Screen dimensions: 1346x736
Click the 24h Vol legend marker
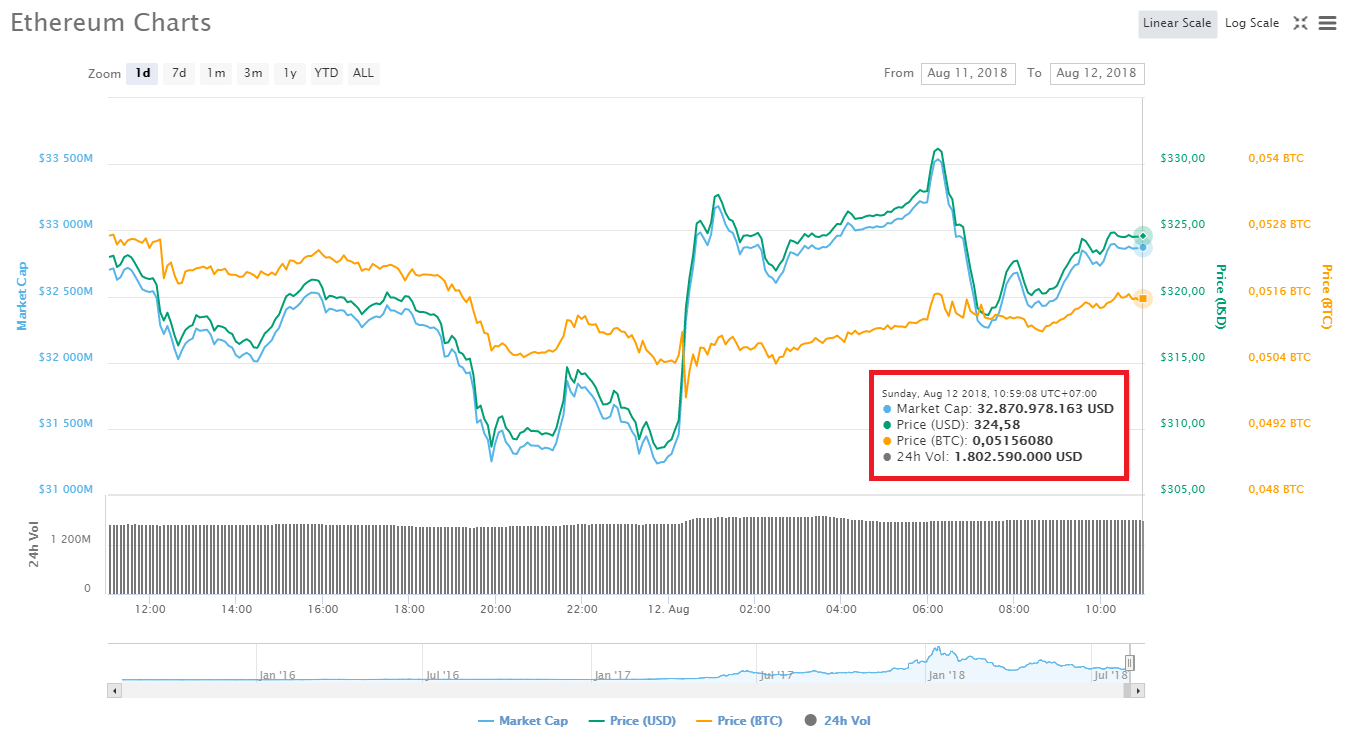coord(810,720)
